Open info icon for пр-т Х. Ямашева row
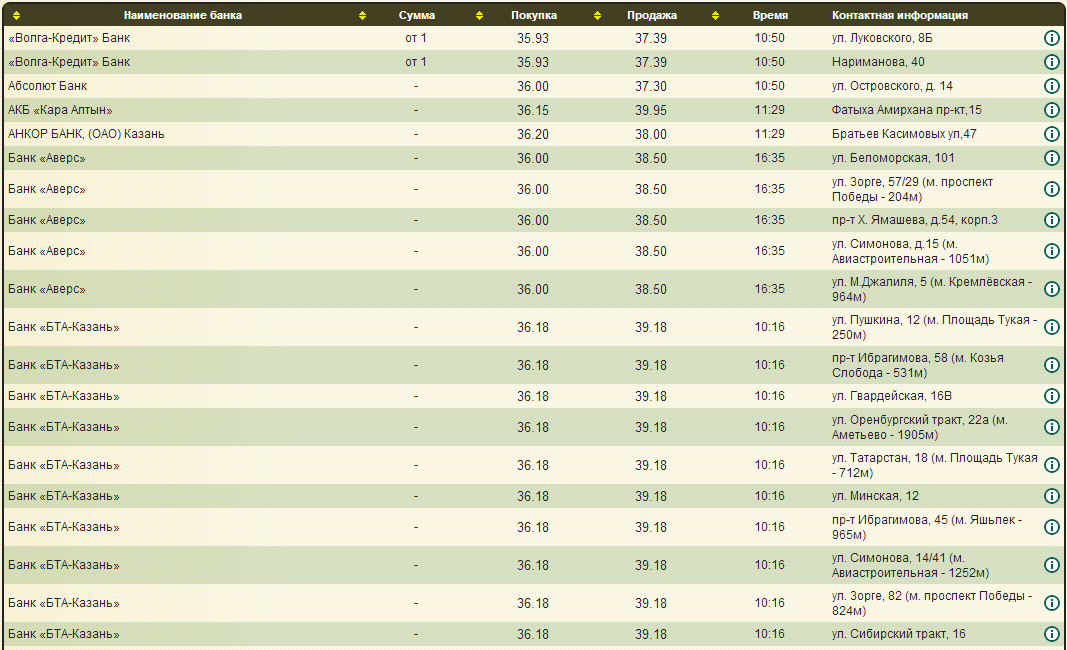Viewport: 1067px width, 650px height. point(1051,220)
